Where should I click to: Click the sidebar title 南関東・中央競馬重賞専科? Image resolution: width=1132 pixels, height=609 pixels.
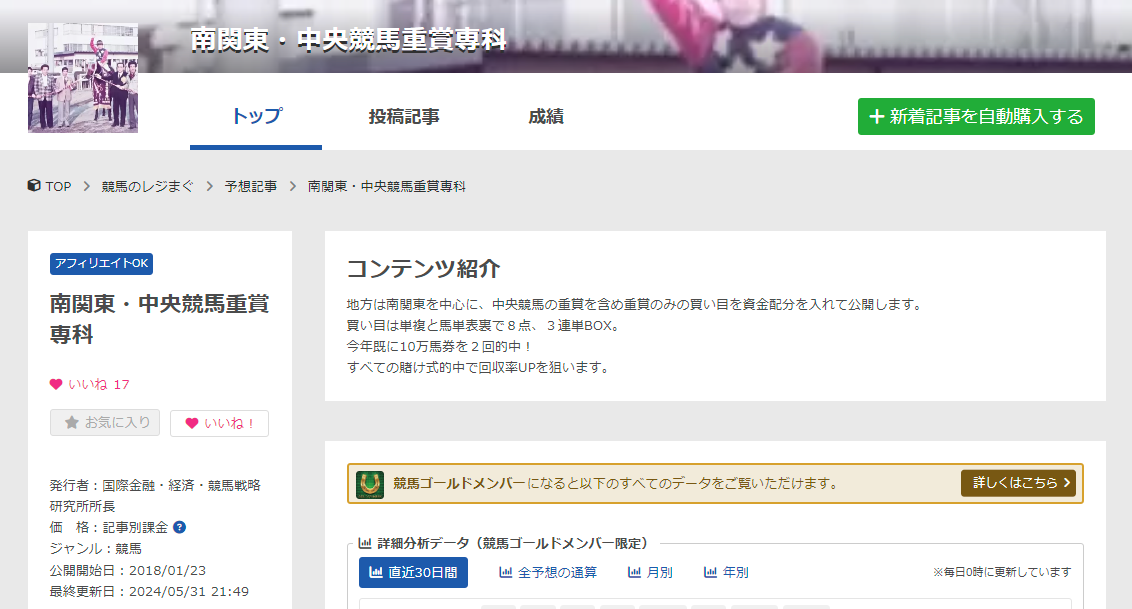coord(159,319)
